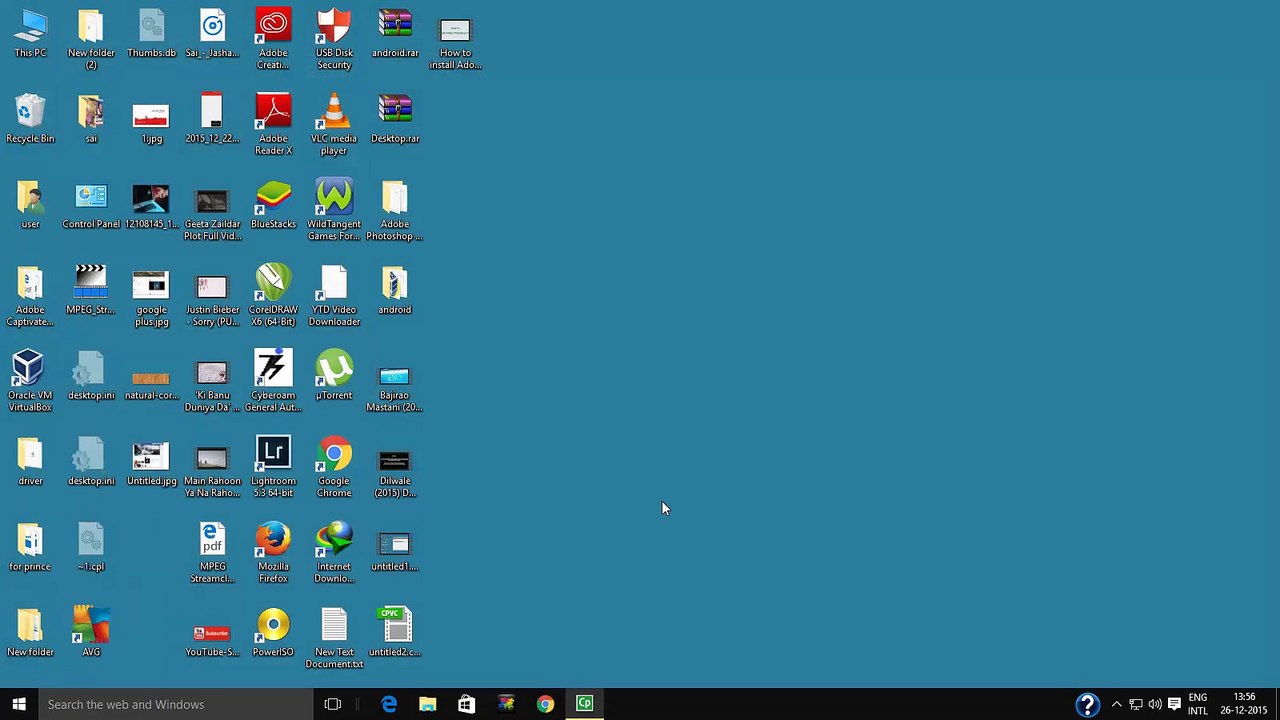Select the Mozilla Firefox desktop icon
The width and height of the screenshot is (1280, 720).
[273, 553]
